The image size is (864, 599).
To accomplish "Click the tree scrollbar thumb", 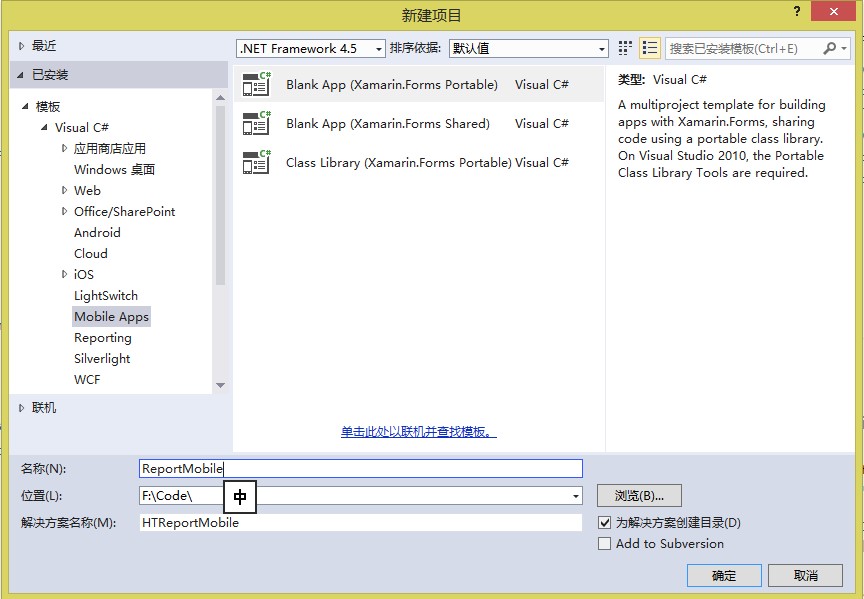I will tap(220, 195).
